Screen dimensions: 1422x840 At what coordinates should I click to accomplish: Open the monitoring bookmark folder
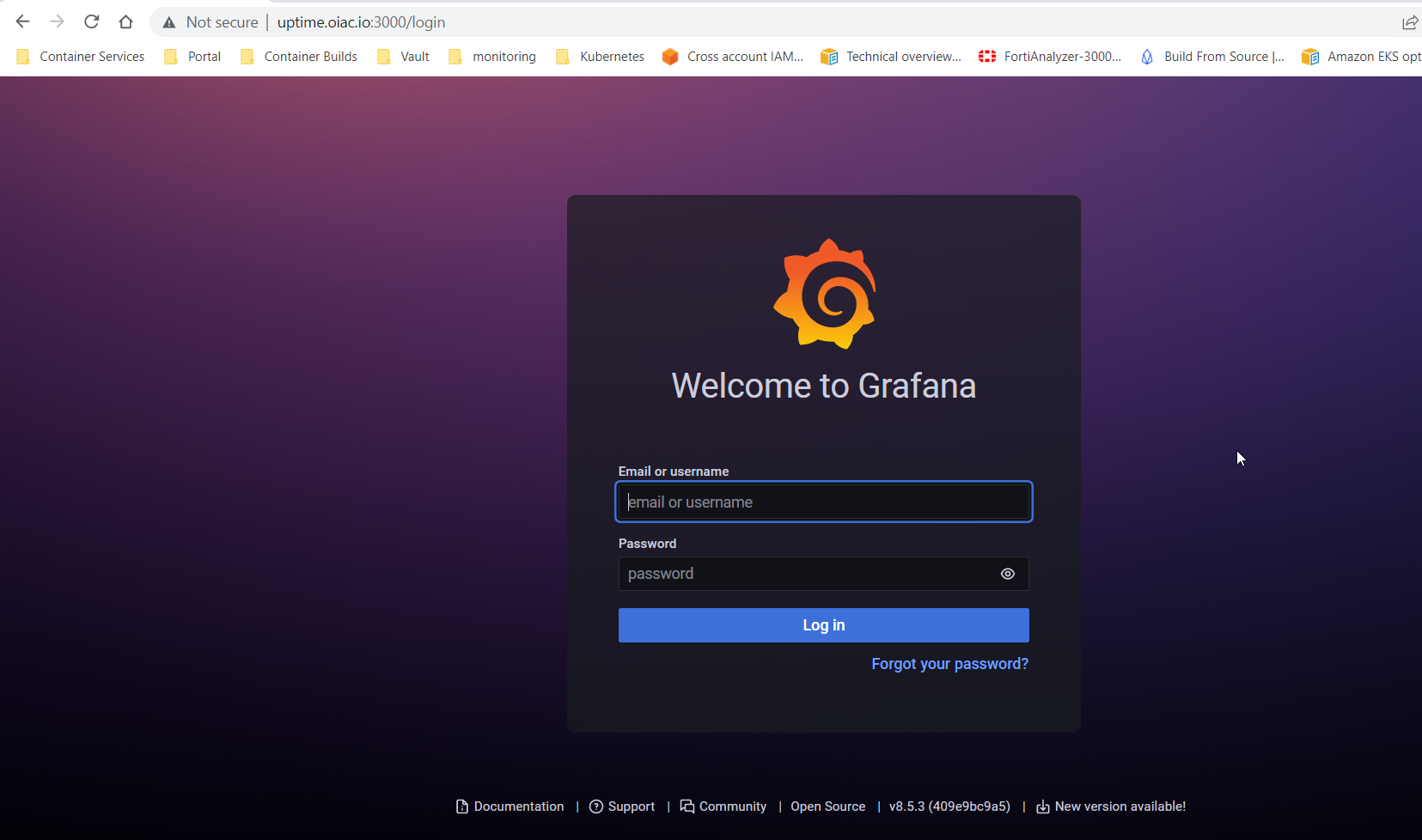492,57
